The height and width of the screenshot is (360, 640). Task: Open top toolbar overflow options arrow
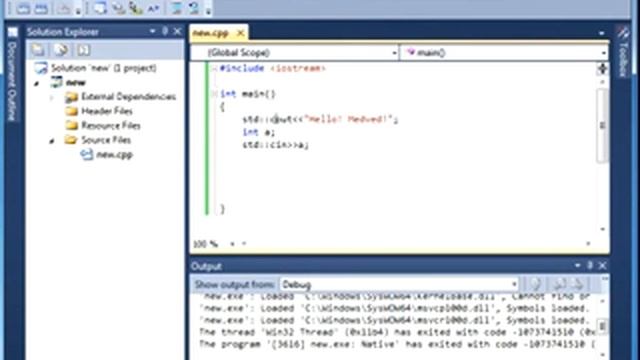(x=209, y=11)
